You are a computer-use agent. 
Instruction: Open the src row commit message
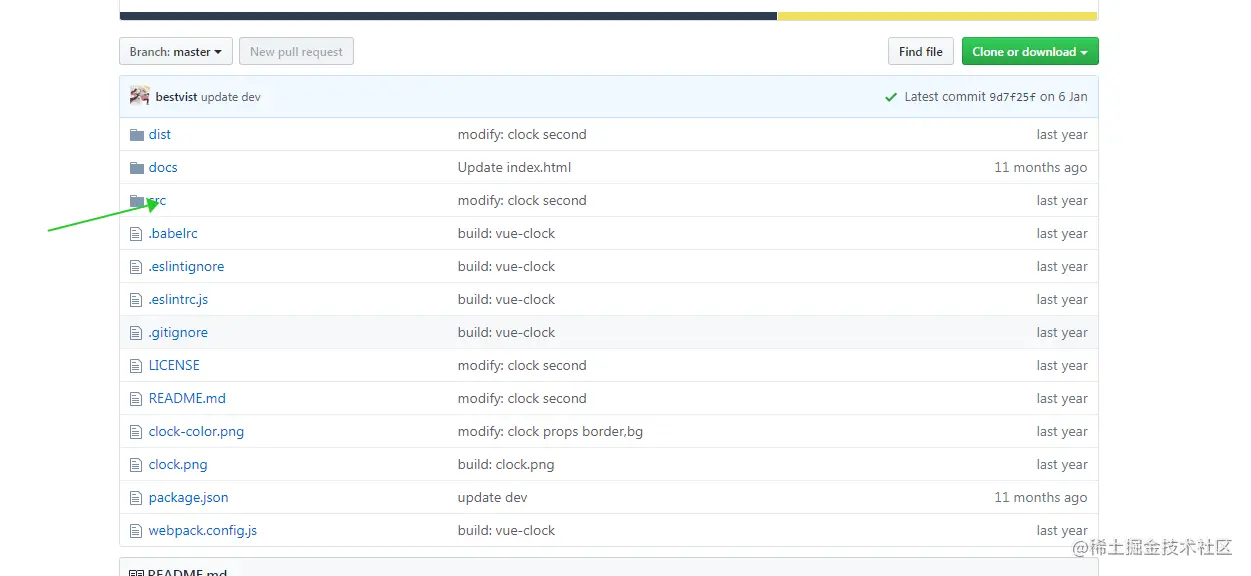coord(522,201)
